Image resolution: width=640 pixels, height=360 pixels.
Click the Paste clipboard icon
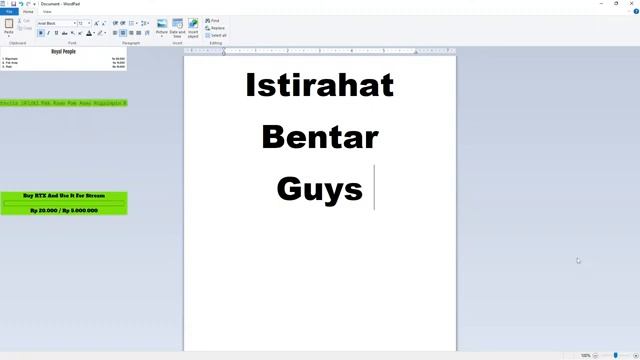tap(9, 24)
